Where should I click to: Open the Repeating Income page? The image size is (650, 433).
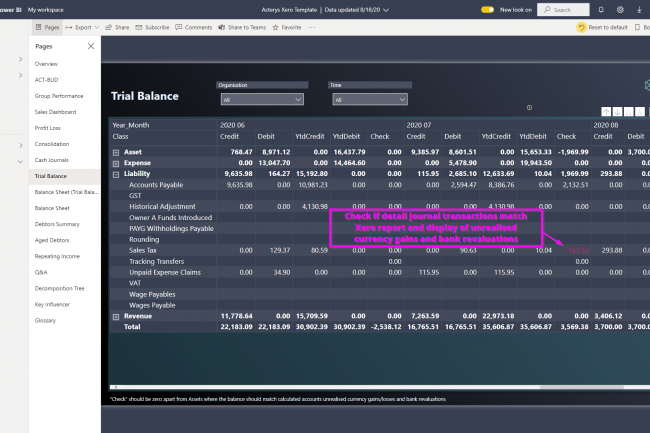coord(57,256)
